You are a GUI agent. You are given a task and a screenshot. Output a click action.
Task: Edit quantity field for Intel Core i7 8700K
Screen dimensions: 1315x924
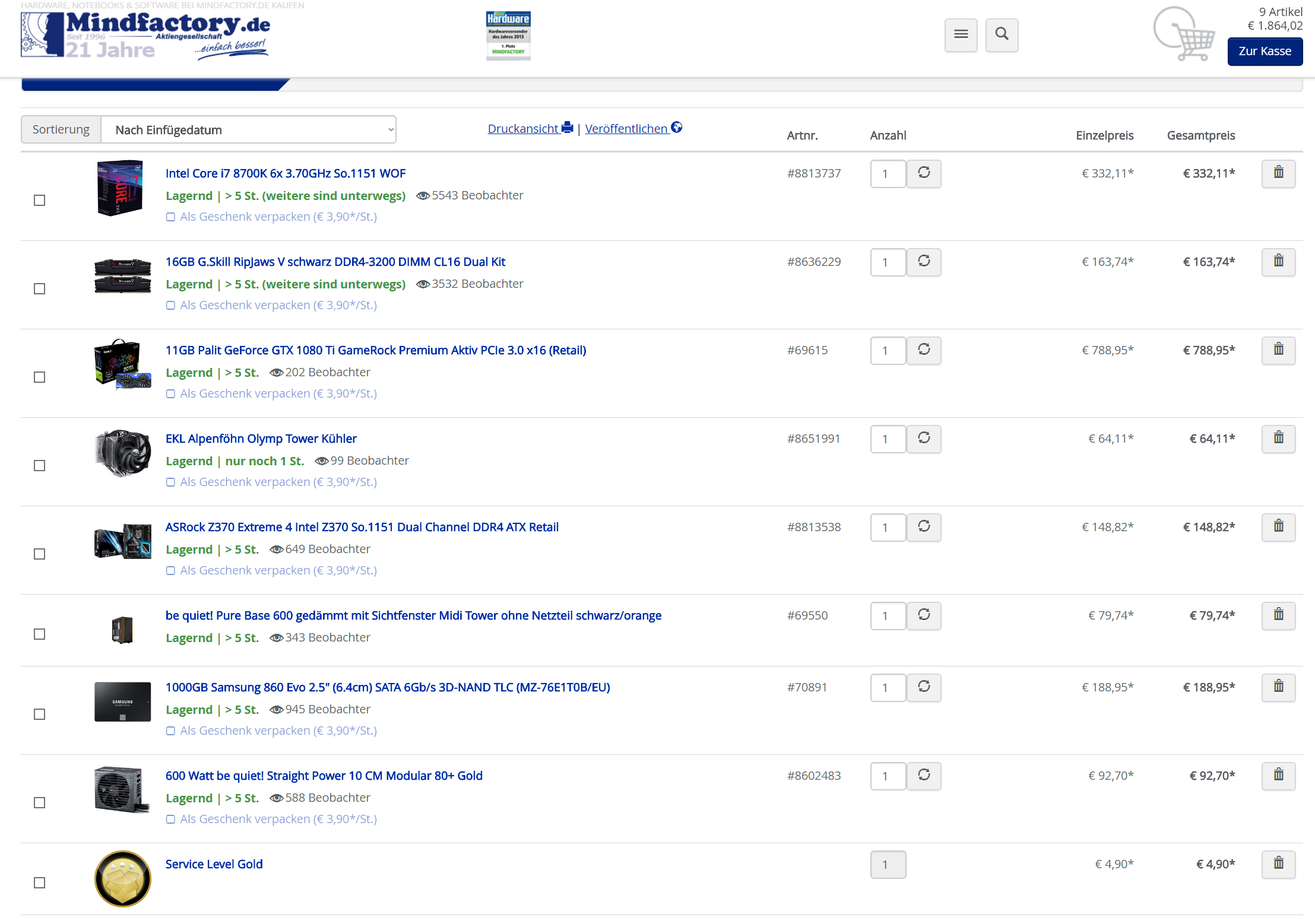coord(888,173)
